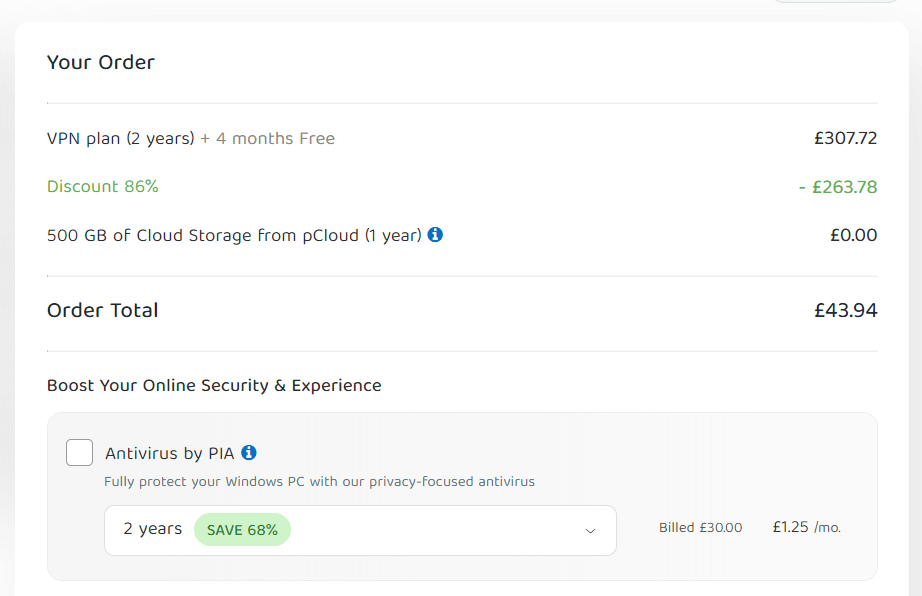Click the Boost Your Online Security heading
922x596 pixels.
pyautogui.click(x=214, y=386)
